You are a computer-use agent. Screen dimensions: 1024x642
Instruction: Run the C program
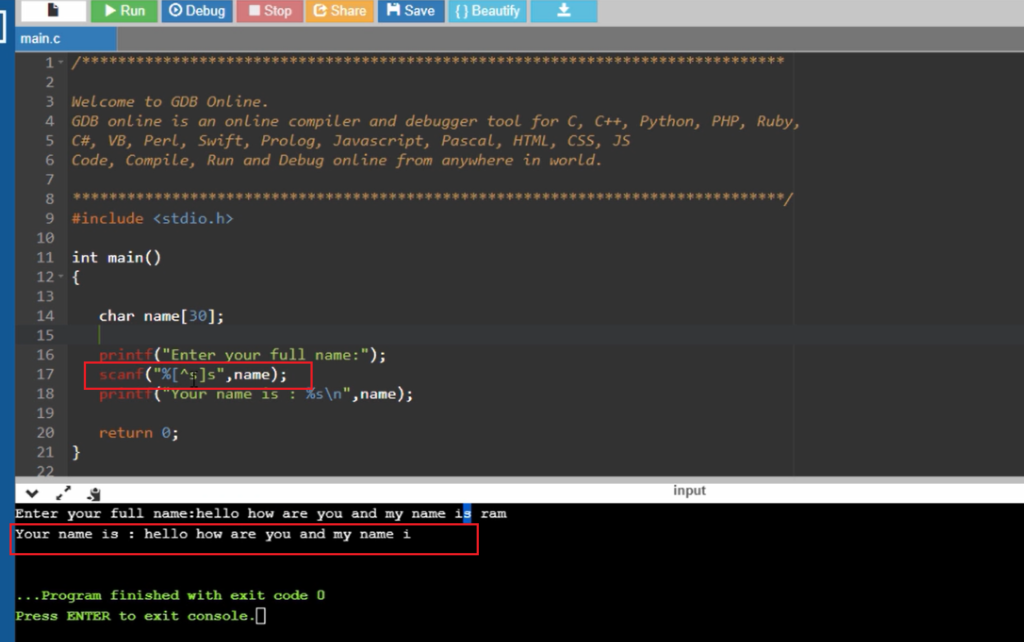[123, 12]
